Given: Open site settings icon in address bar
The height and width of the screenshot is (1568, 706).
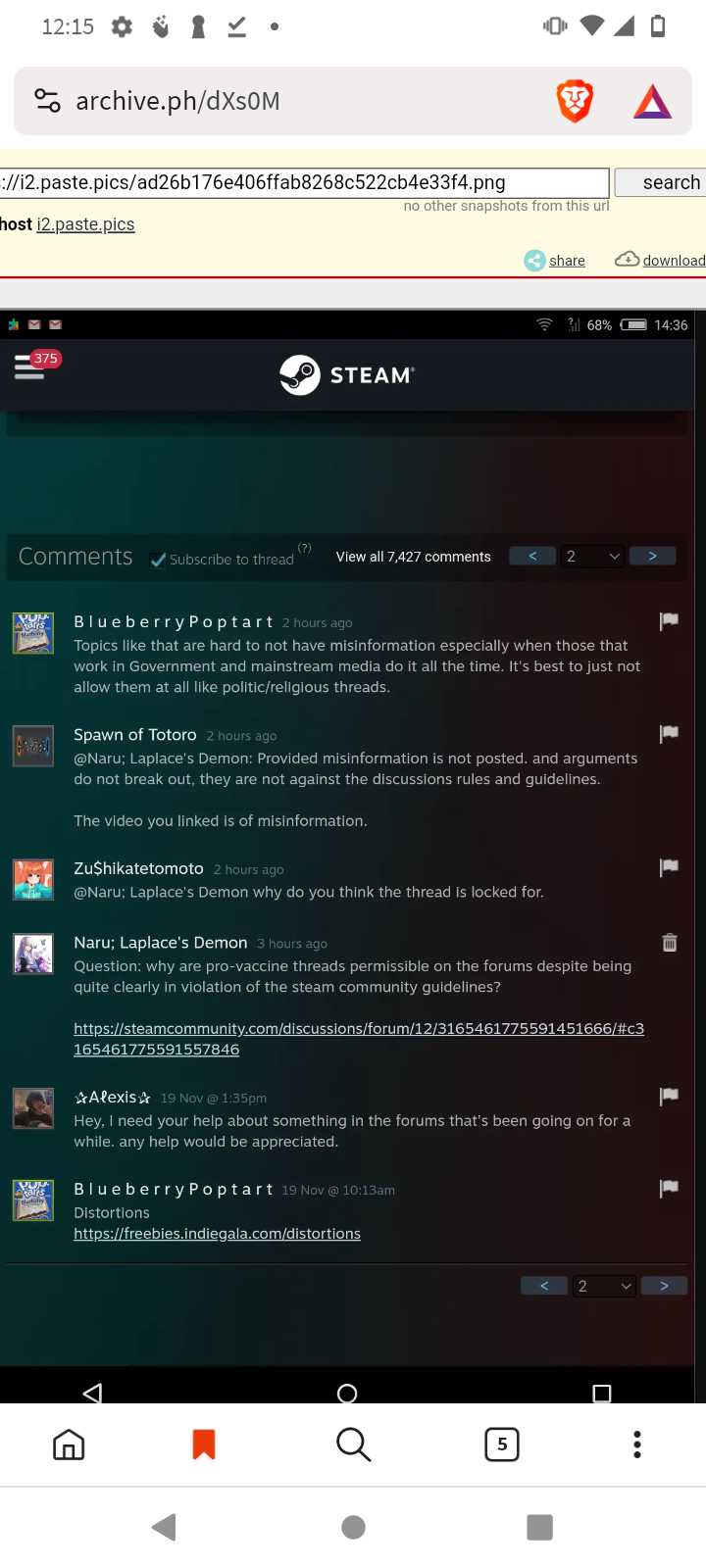Looking at the screenshot, I should (47, 100).
